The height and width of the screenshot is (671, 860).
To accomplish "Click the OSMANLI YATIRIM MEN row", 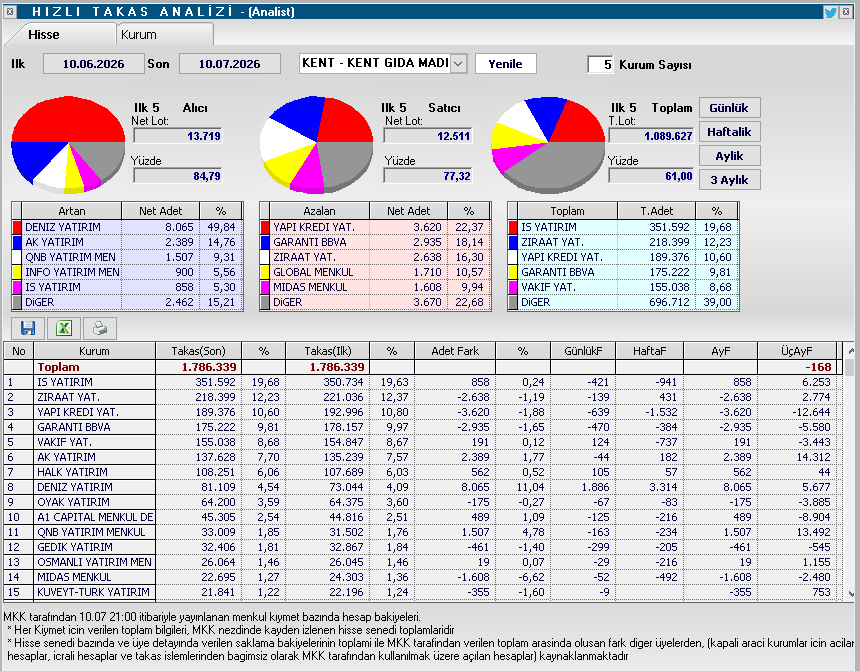I will (420, 562).
